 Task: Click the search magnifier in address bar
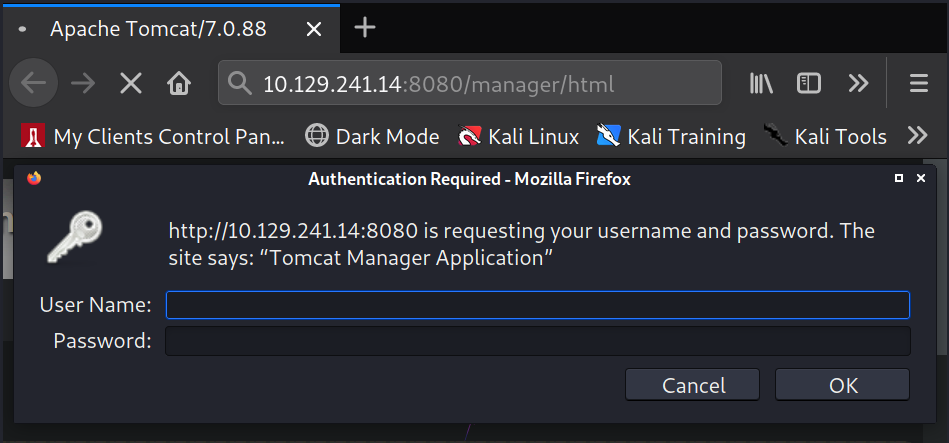[x=240, y=84]
